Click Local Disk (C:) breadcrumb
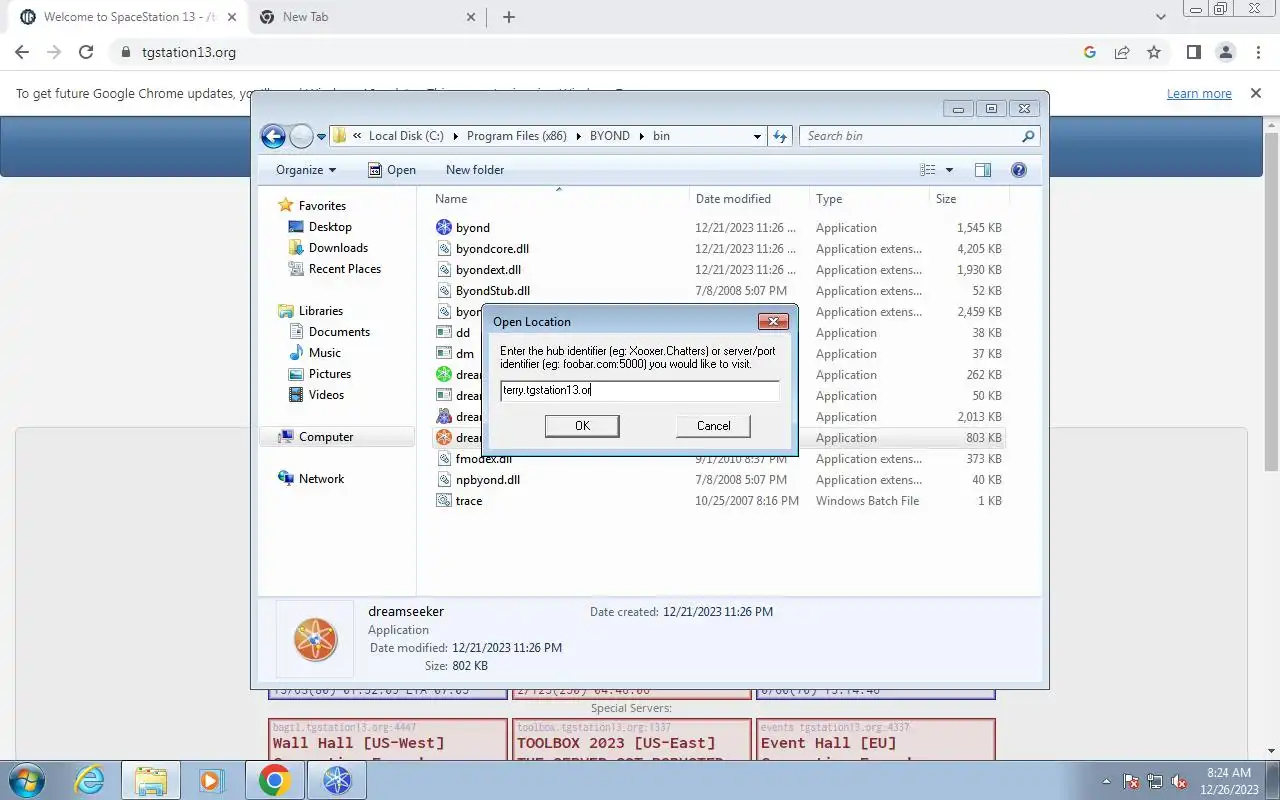Screen dimensions: 1280x800 pyautogui.click(x=405, y=136)
